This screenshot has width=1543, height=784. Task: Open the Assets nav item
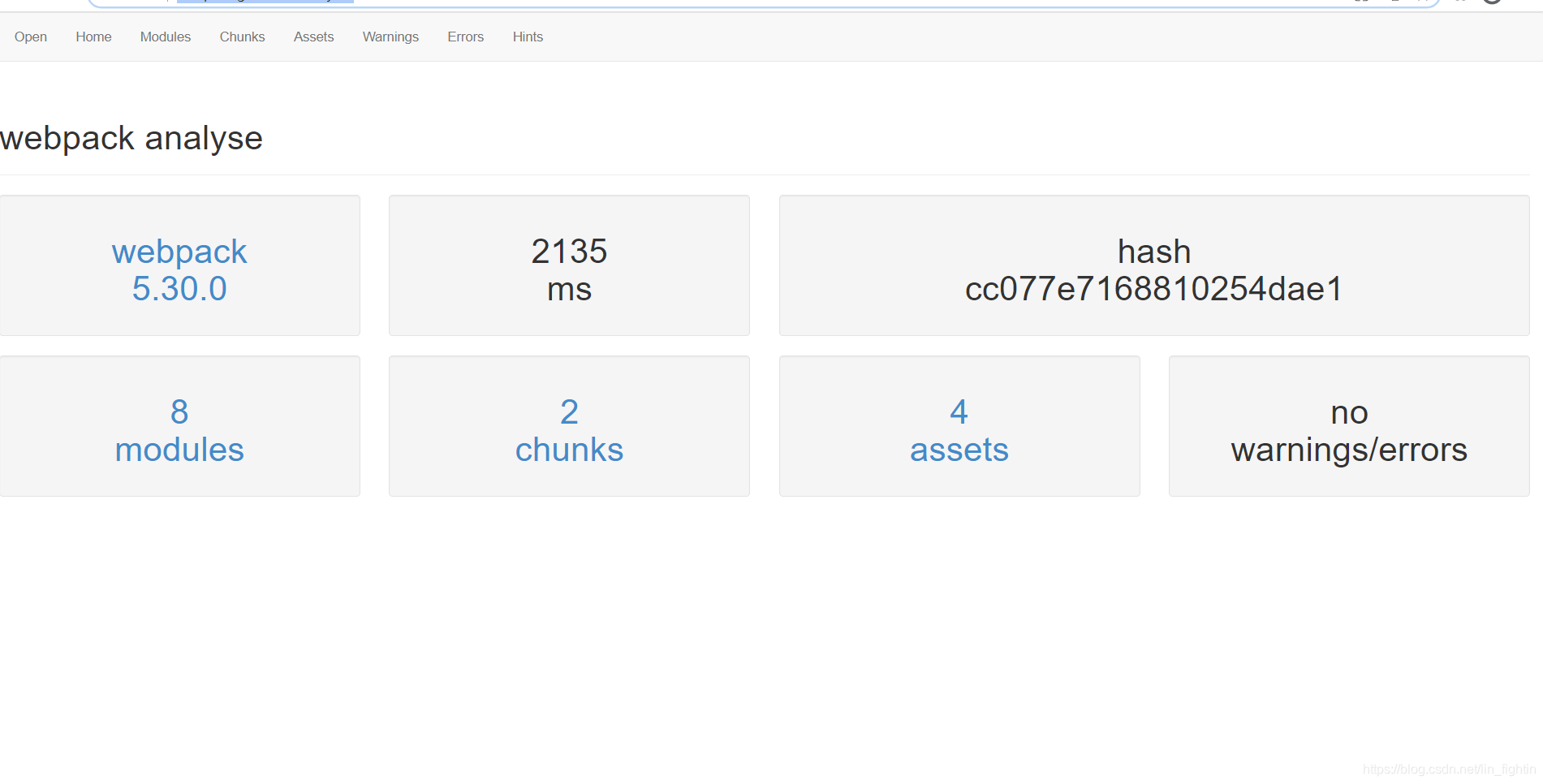(313, 37)
